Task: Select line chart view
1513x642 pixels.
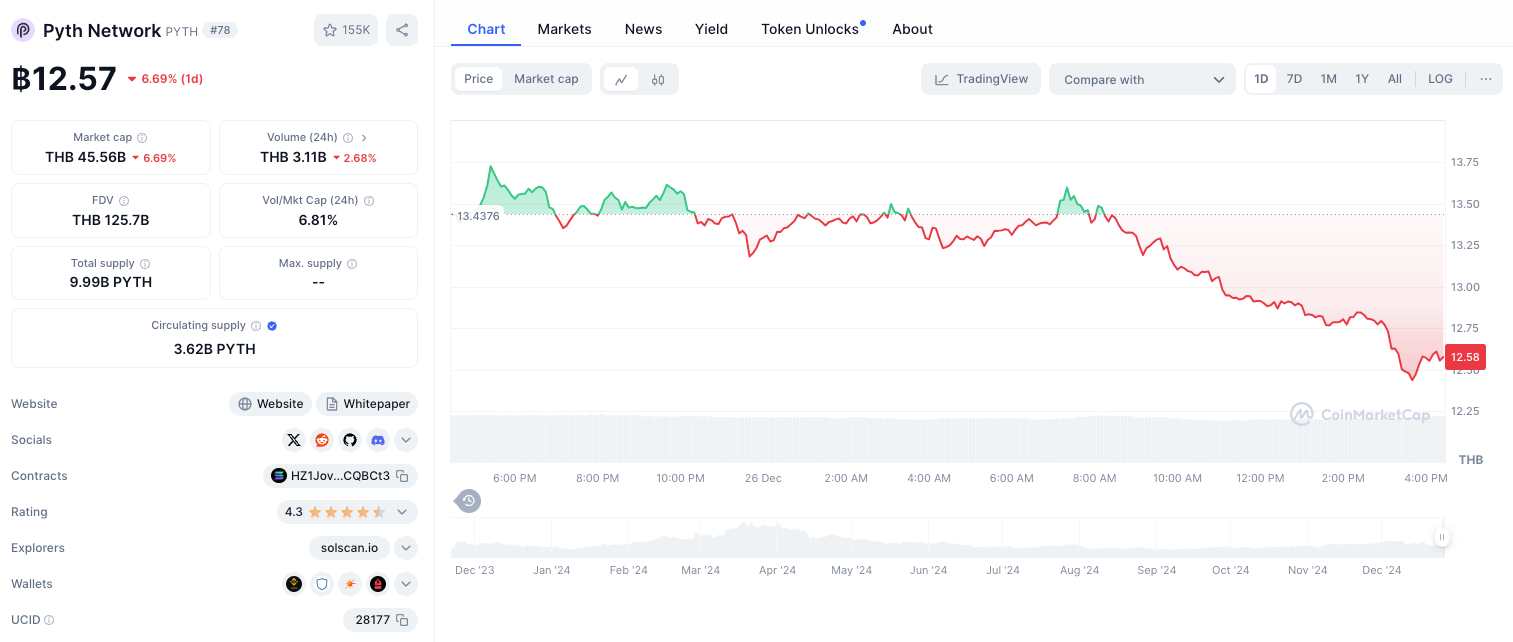Action: (621, 79)
